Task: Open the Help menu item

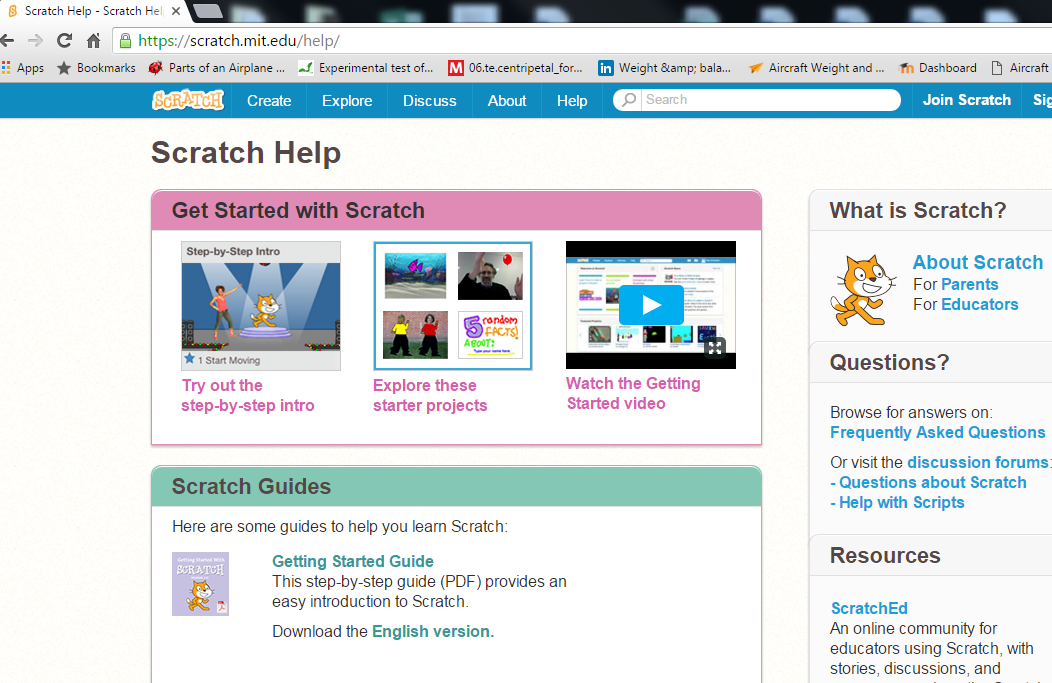Action: point(572,101)
